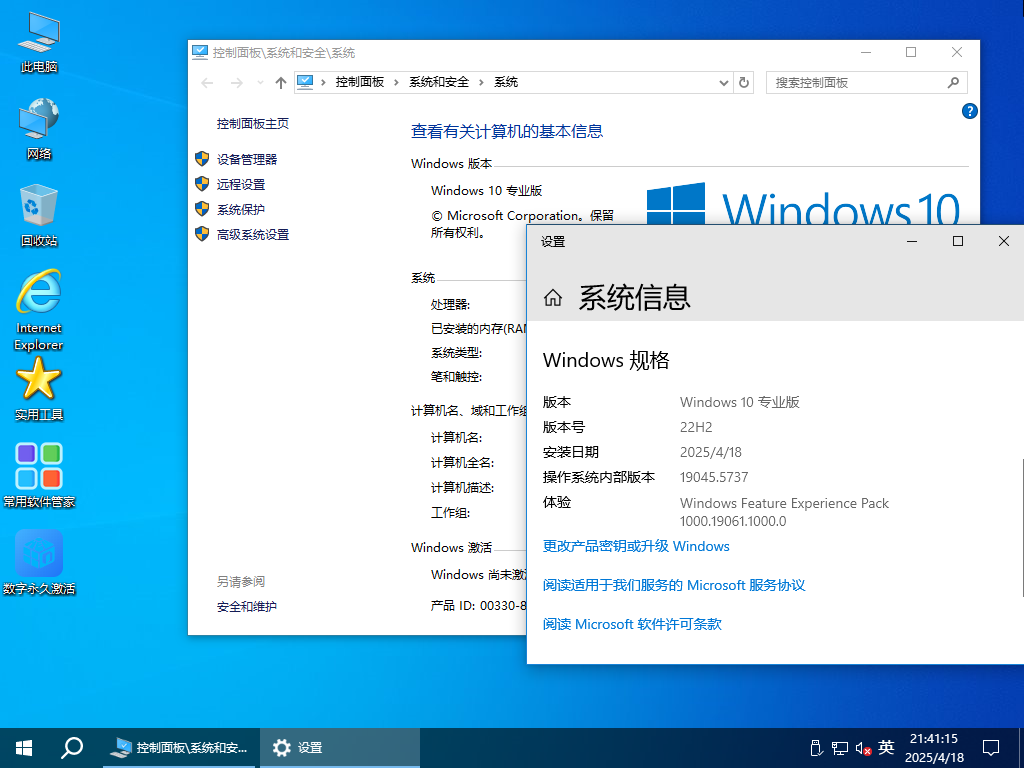The height and width of the screenshot is (768, 1024).
Task: Expand chevron after 系统和安全 breadcrumb
Action: [x=481, y=82]
